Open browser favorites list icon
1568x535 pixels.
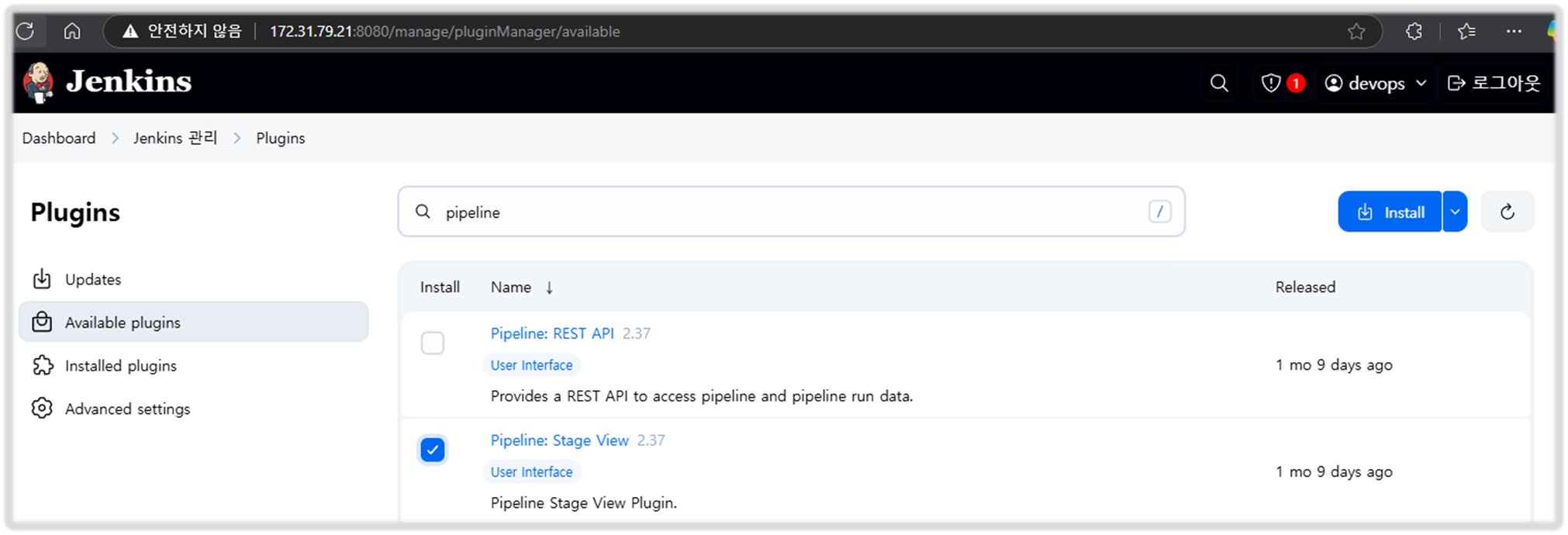coord(1466,31)
